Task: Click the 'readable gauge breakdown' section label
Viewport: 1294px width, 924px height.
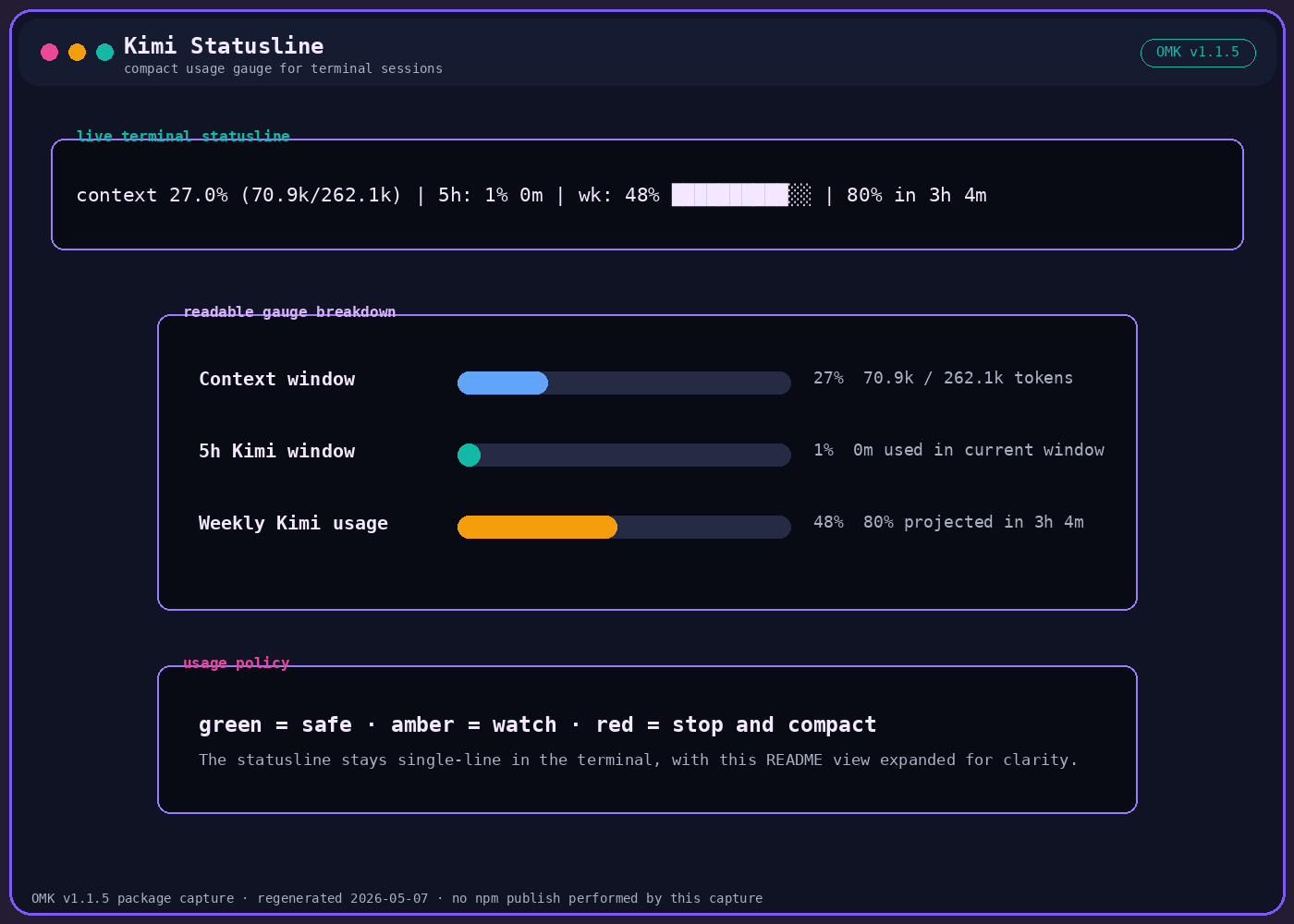Action: click(289, 311)
